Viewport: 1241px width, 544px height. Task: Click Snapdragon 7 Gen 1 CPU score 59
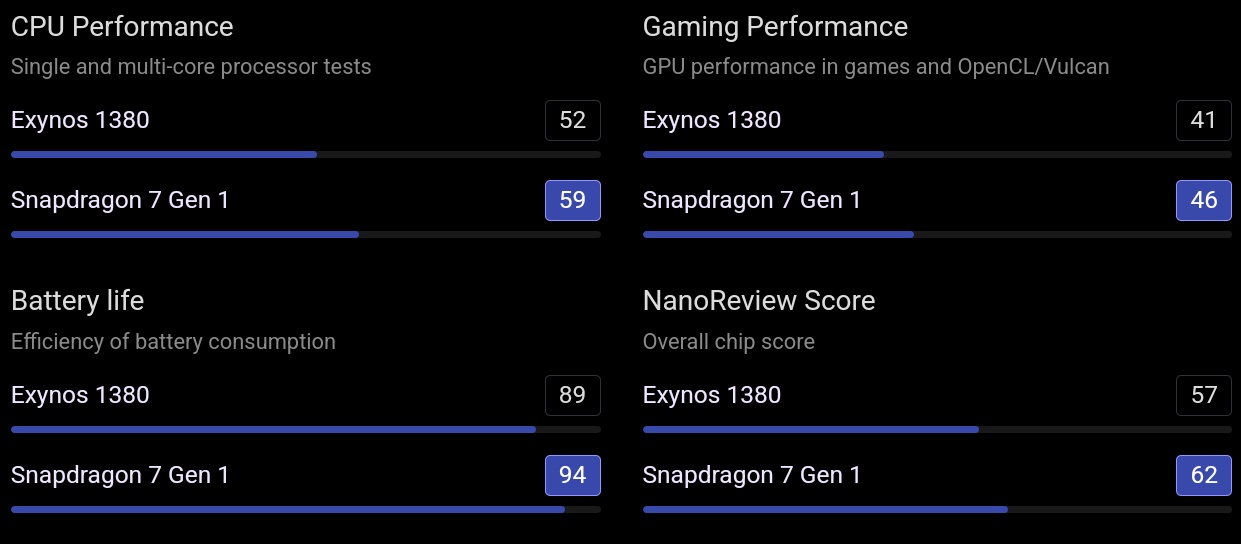572,200
